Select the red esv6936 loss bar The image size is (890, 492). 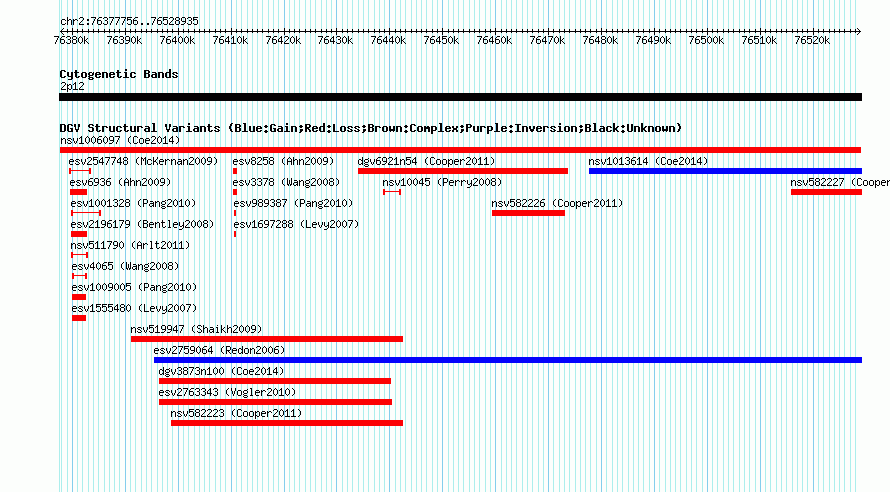tap(78, 192)
